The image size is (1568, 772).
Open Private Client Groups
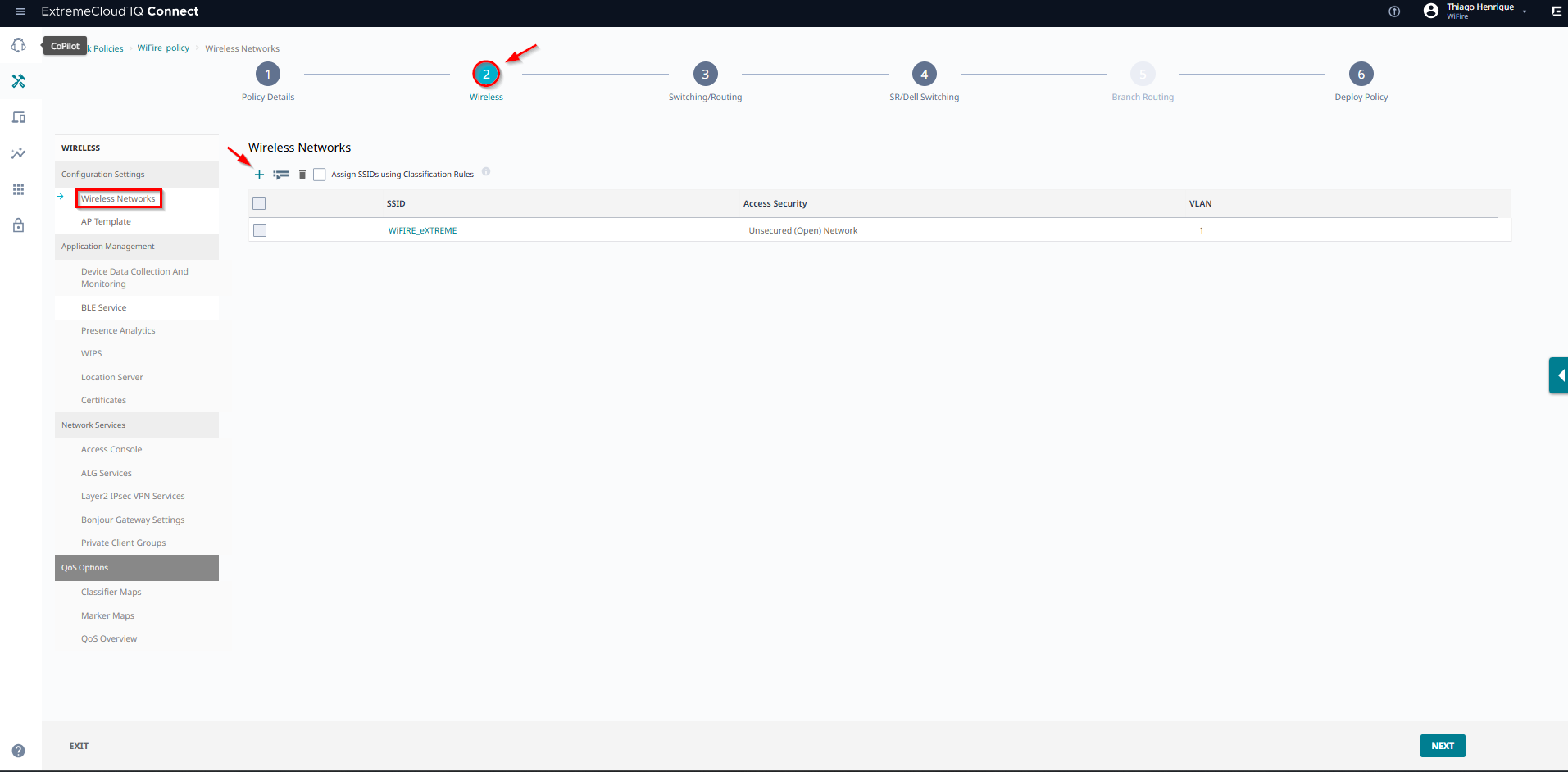click(123, 543)
